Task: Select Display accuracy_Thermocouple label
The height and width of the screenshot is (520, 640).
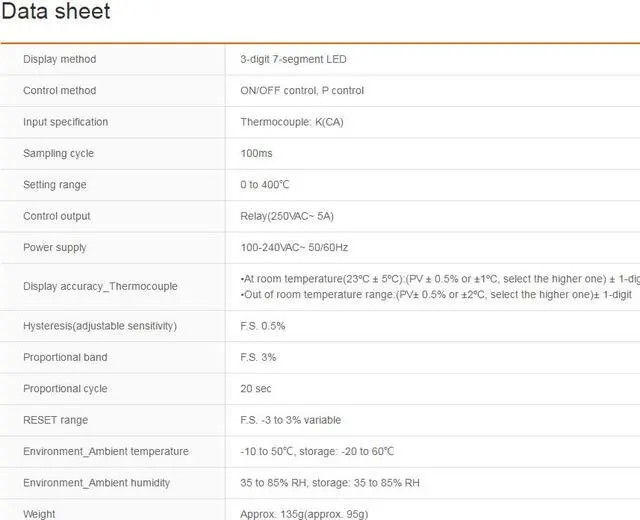Action: [100, 287]
